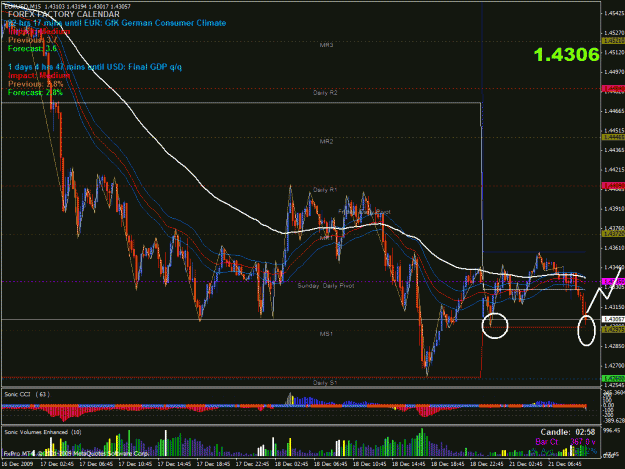Click the 'Bar Ct' purple value label
The height and width of the screenshot is (469, 625).
pyautogui.click(x=547, y=442)
